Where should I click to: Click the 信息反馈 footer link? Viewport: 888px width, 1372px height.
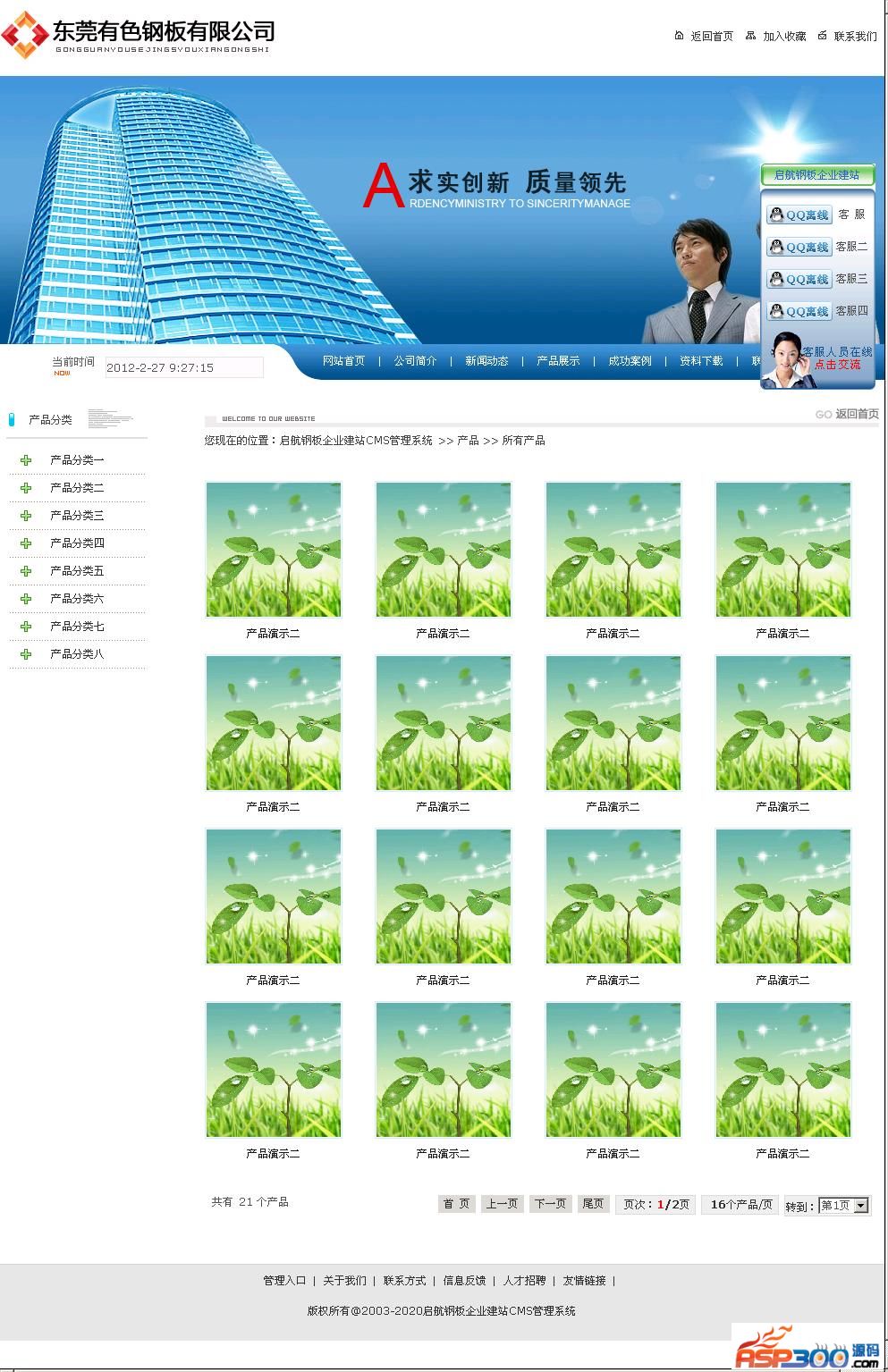464,1281
